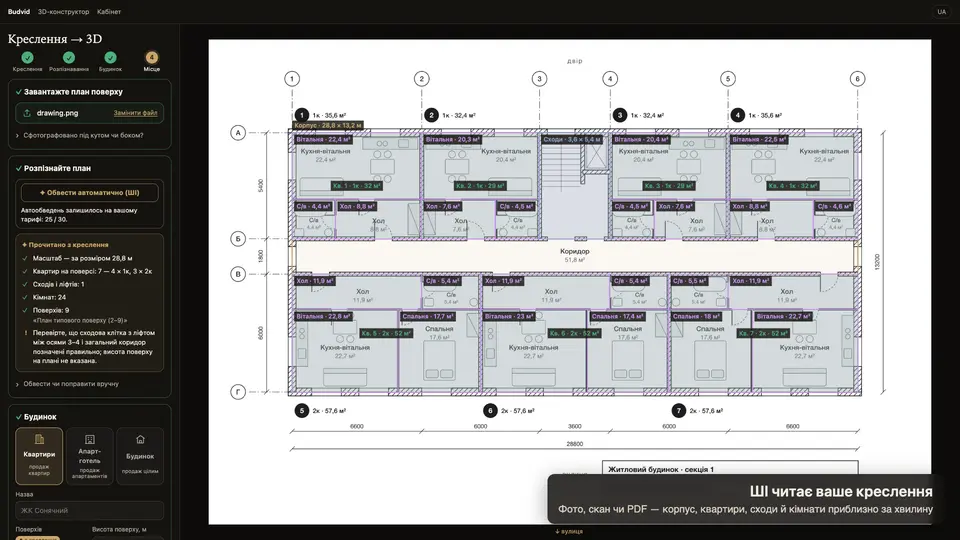Click 'Сходів і ліфтів: 1' row

58,284
